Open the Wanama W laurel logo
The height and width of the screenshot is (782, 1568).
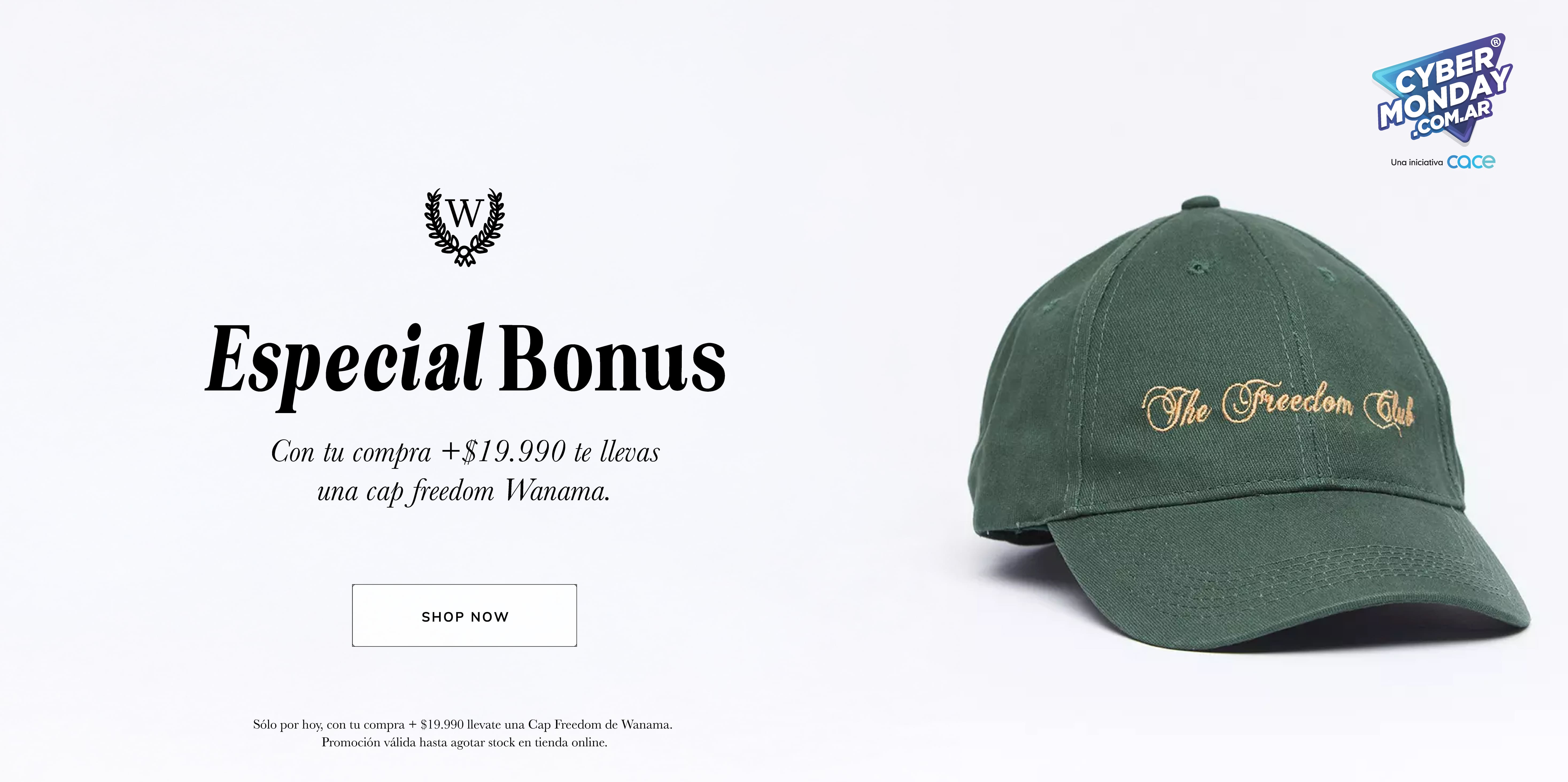[x=464, y=226]
